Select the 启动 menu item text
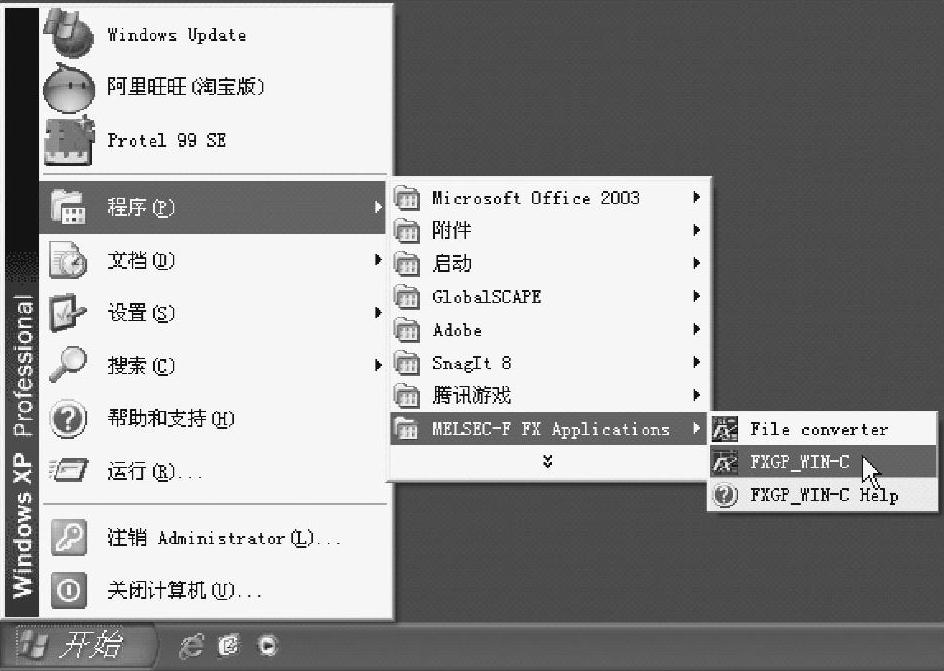 (452, 263)
